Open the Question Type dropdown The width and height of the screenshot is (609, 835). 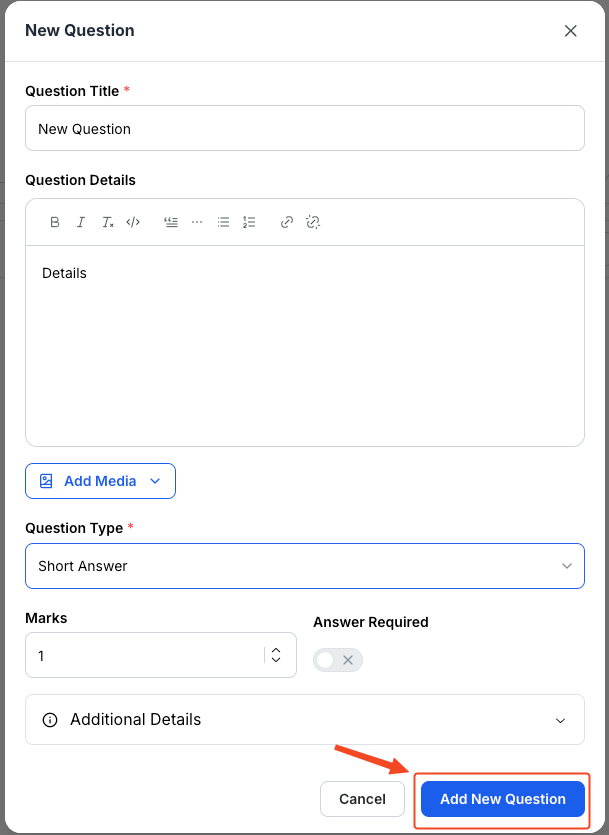[305, 566]
